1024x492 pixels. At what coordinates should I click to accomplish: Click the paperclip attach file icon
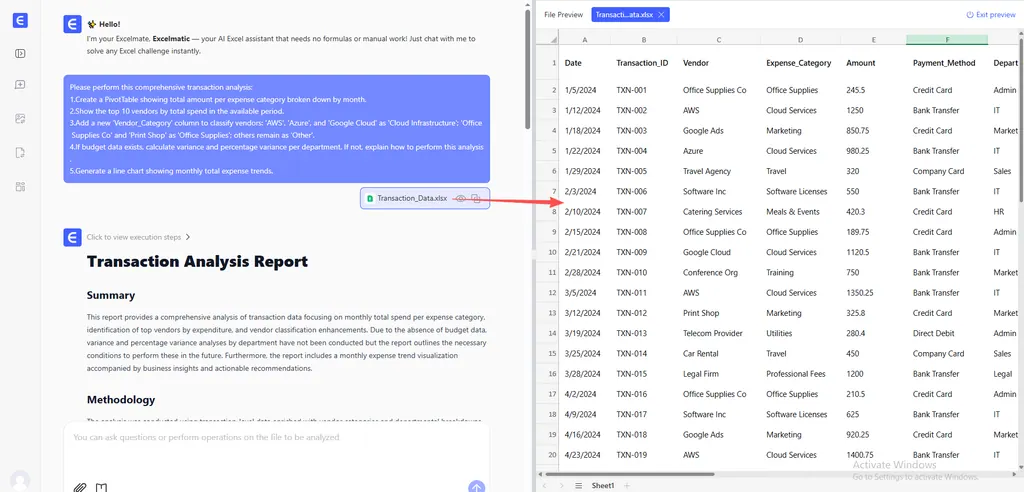tap(80, 487)
